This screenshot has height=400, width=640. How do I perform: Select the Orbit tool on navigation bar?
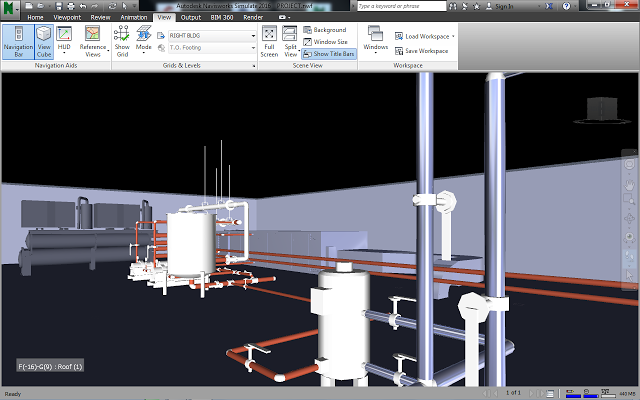coord(629,219)
